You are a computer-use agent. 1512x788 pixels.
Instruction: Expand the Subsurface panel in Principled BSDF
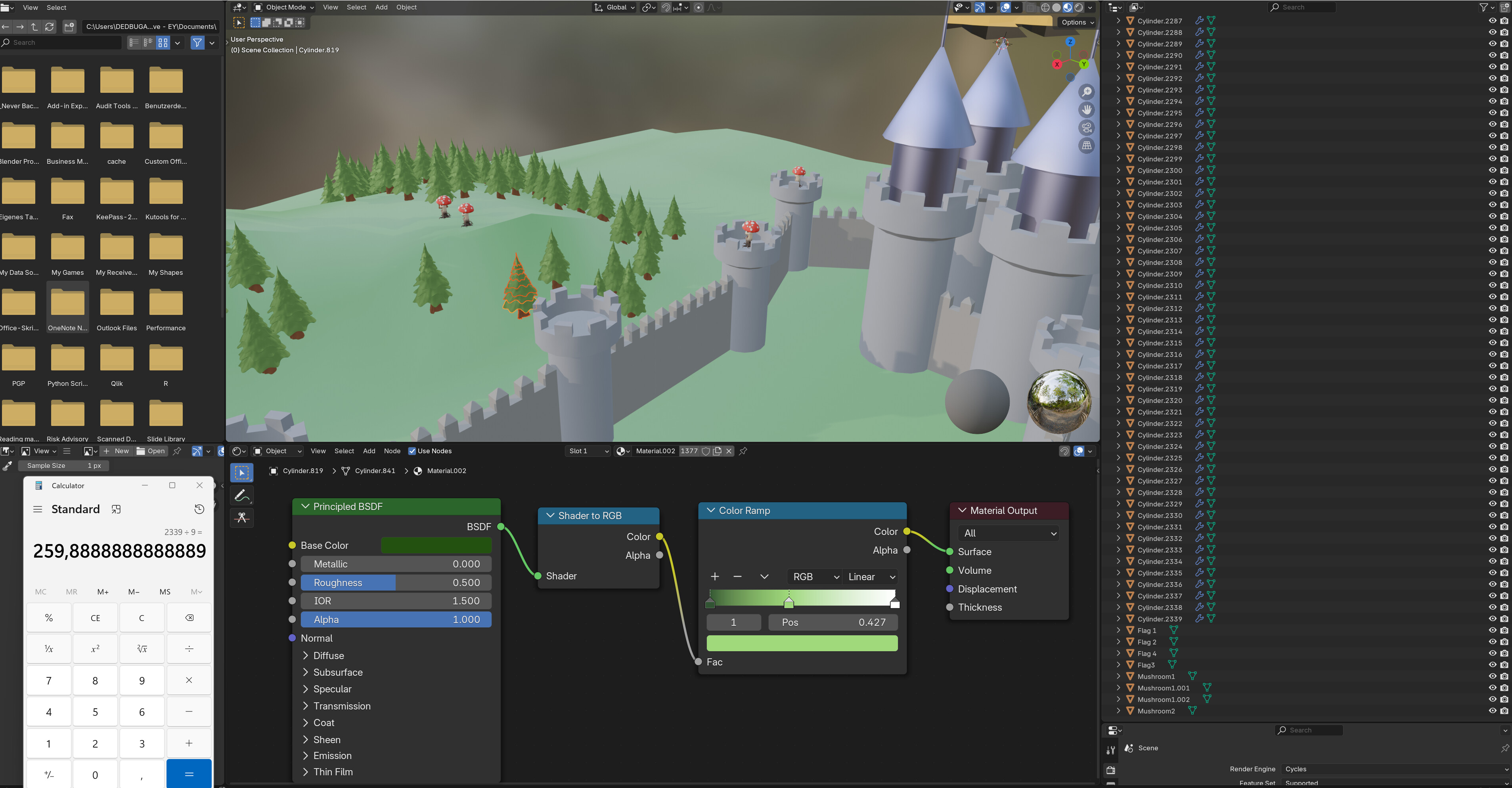pyautogui.click(x=337, y=672)
